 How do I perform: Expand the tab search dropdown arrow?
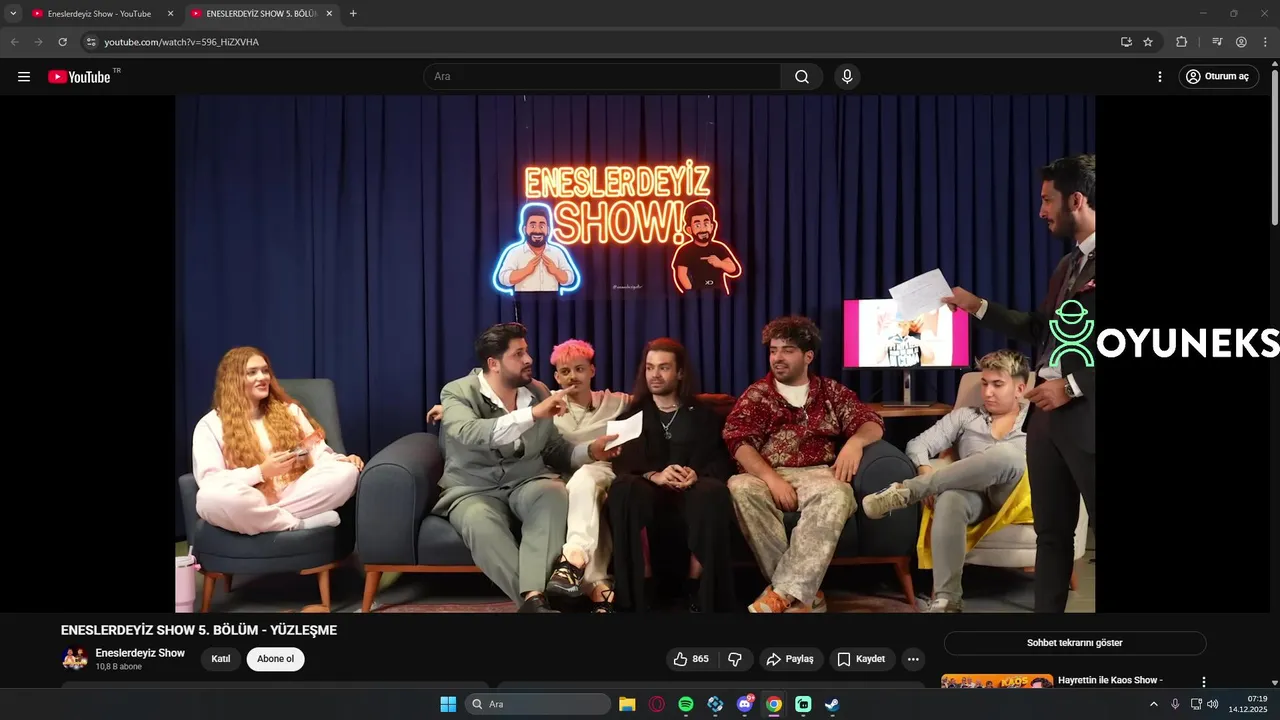[13, 14]
